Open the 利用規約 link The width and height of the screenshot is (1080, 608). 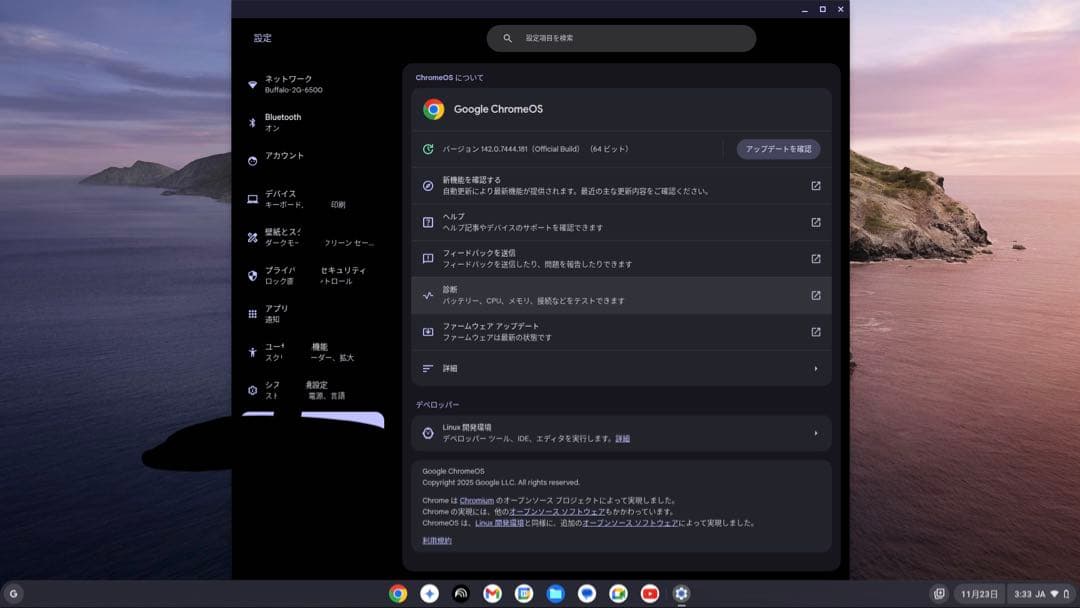[435, 538]
